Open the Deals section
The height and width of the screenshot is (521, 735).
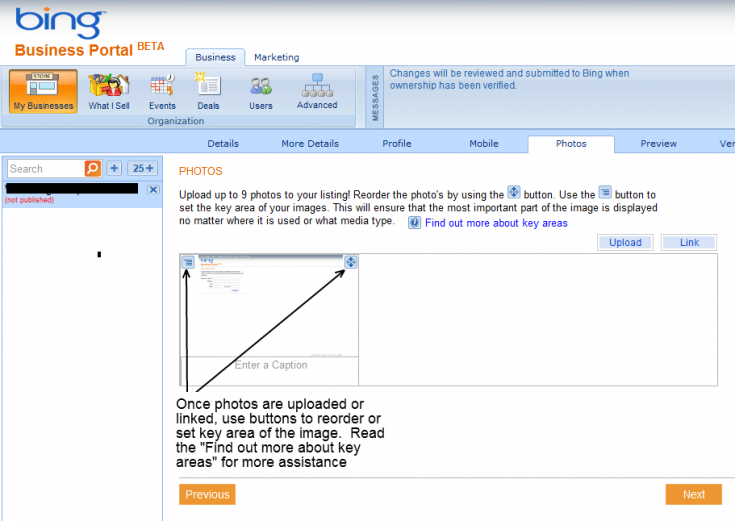click(x=208, y=92)
